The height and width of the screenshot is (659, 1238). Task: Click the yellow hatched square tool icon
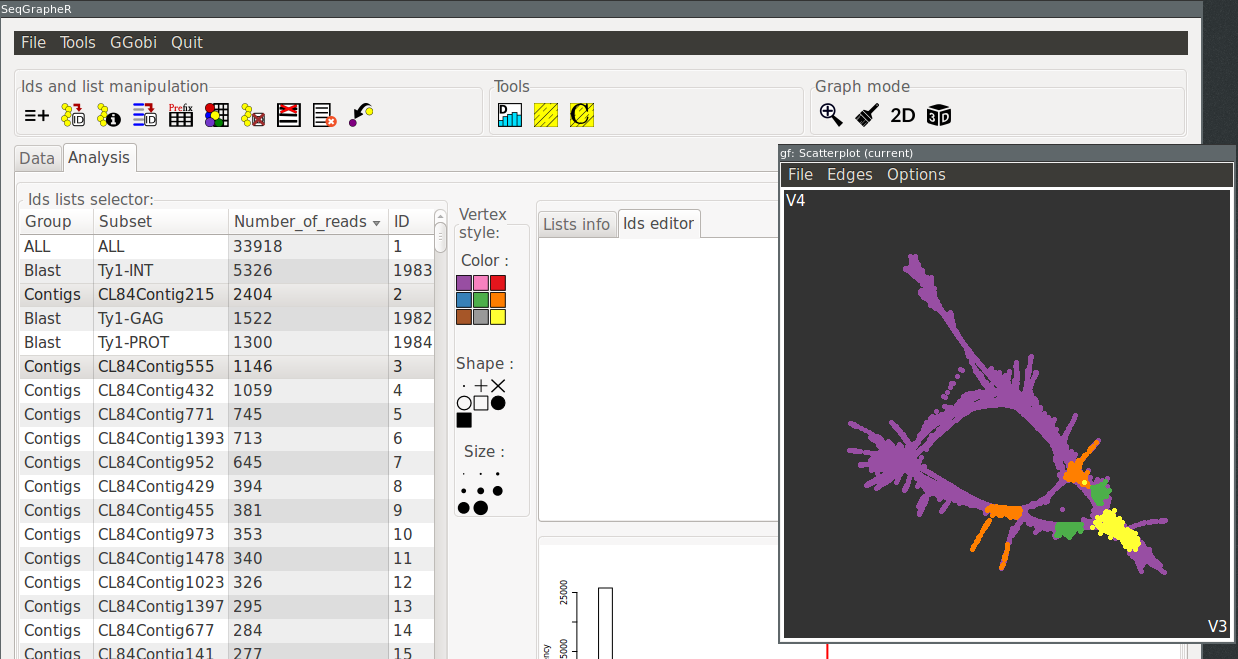(546, 116)
